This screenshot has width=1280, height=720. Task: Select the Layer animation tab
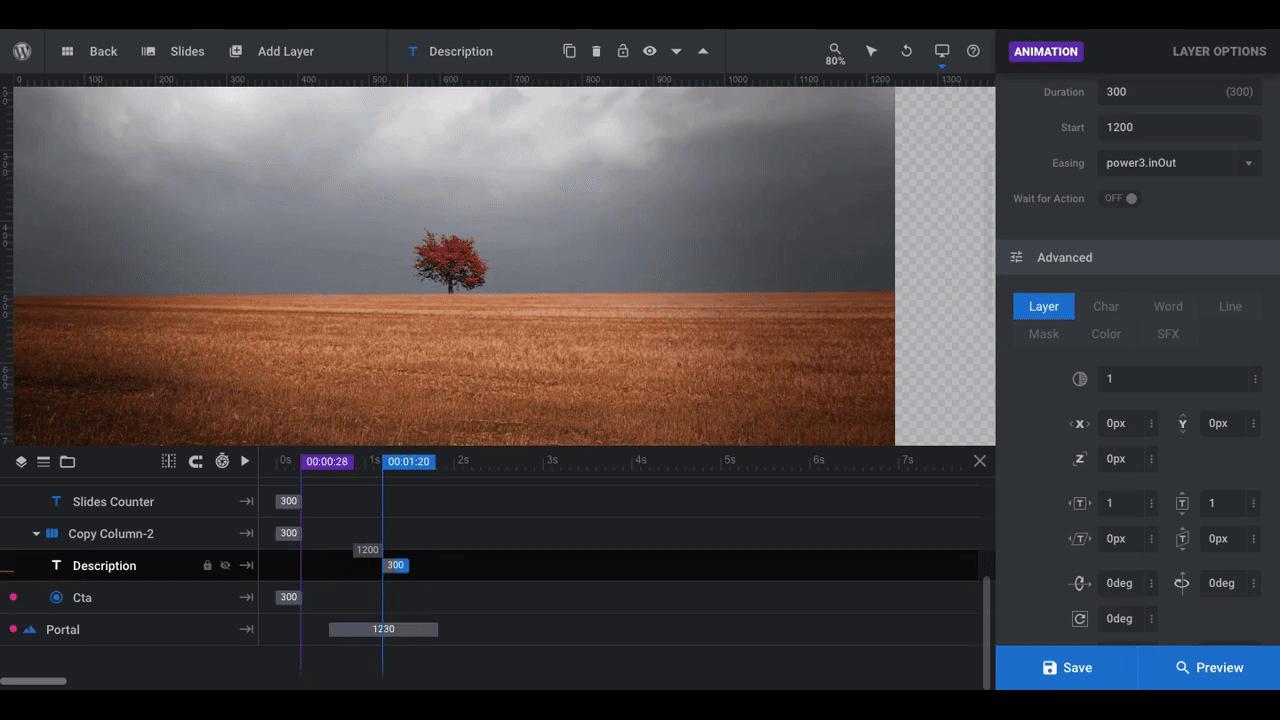tap(1044, 306)
